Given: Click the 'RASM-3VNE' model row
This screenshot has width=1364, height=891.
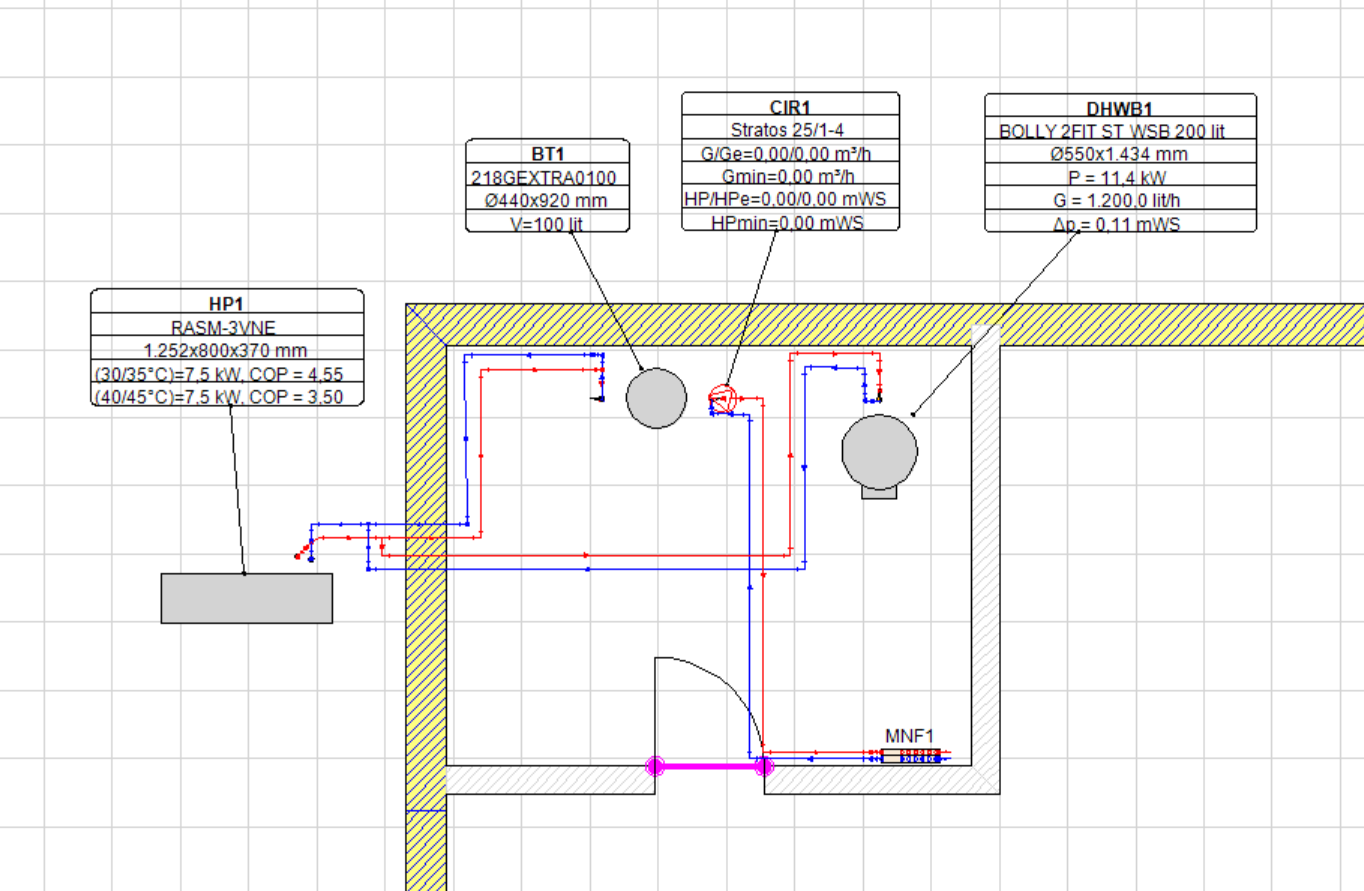Looking at the screenshot, I should [227, 324].
